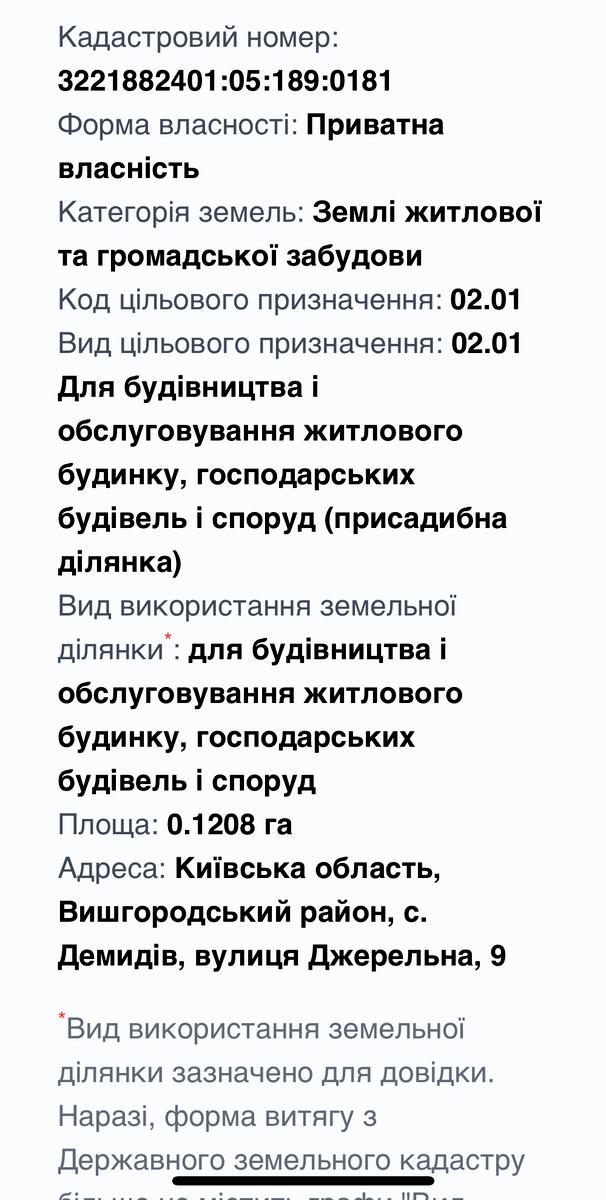Tap the home indicator bar at bottom

coord(303,1180)
